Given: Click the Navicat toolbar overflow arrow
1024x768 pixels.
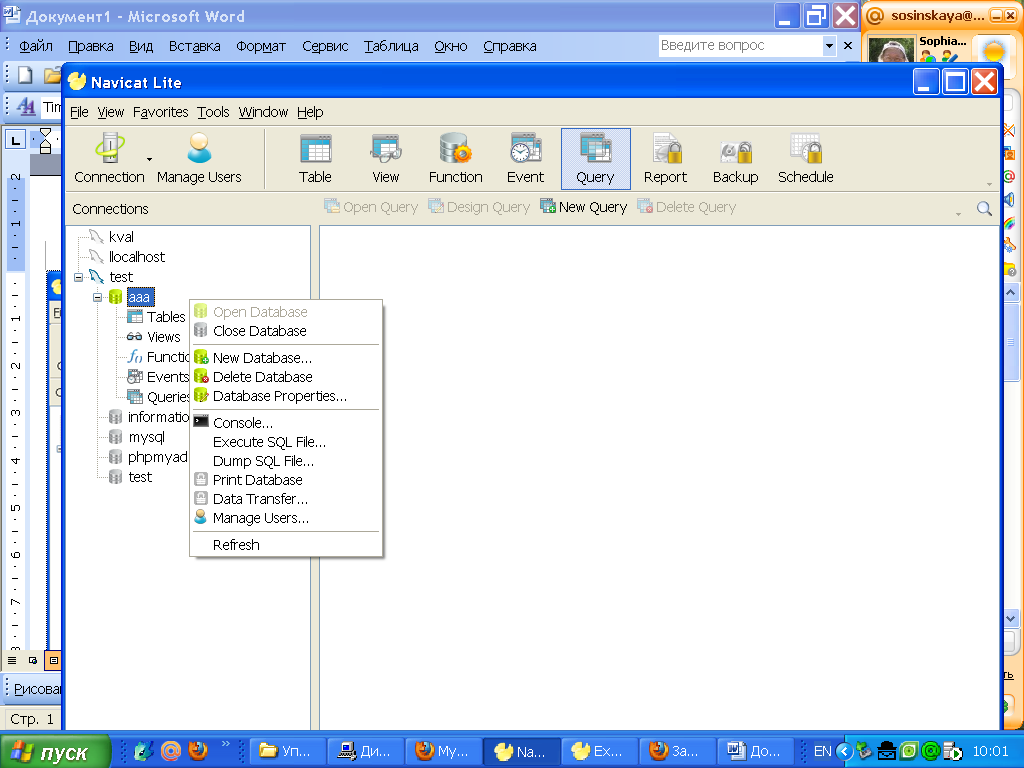Looking at the screenshot, I should tap(989, 185).
